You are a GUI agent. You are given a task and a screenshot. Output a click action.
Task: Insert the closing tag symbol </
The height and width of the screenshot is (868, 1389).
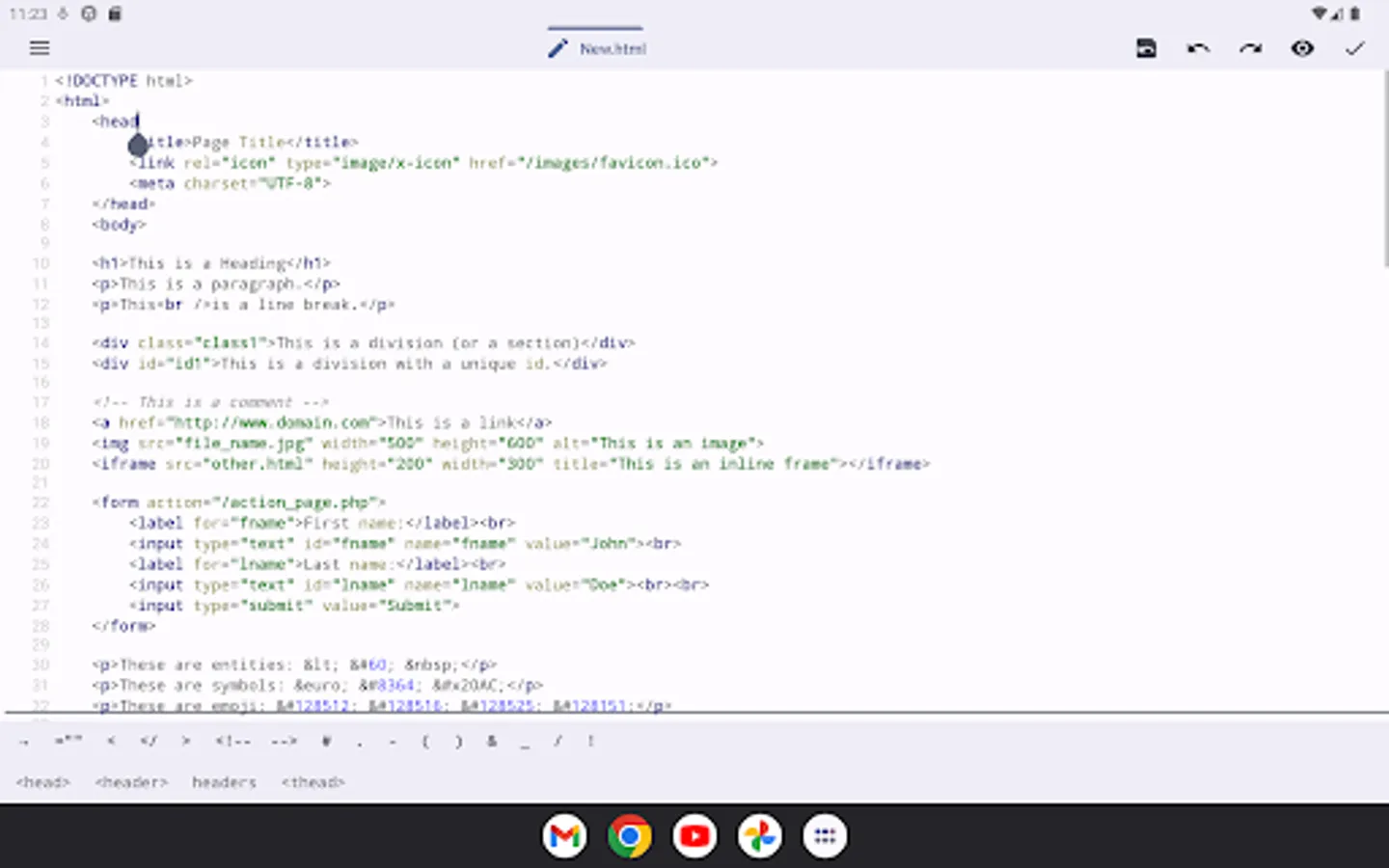[x=149, y=741]
